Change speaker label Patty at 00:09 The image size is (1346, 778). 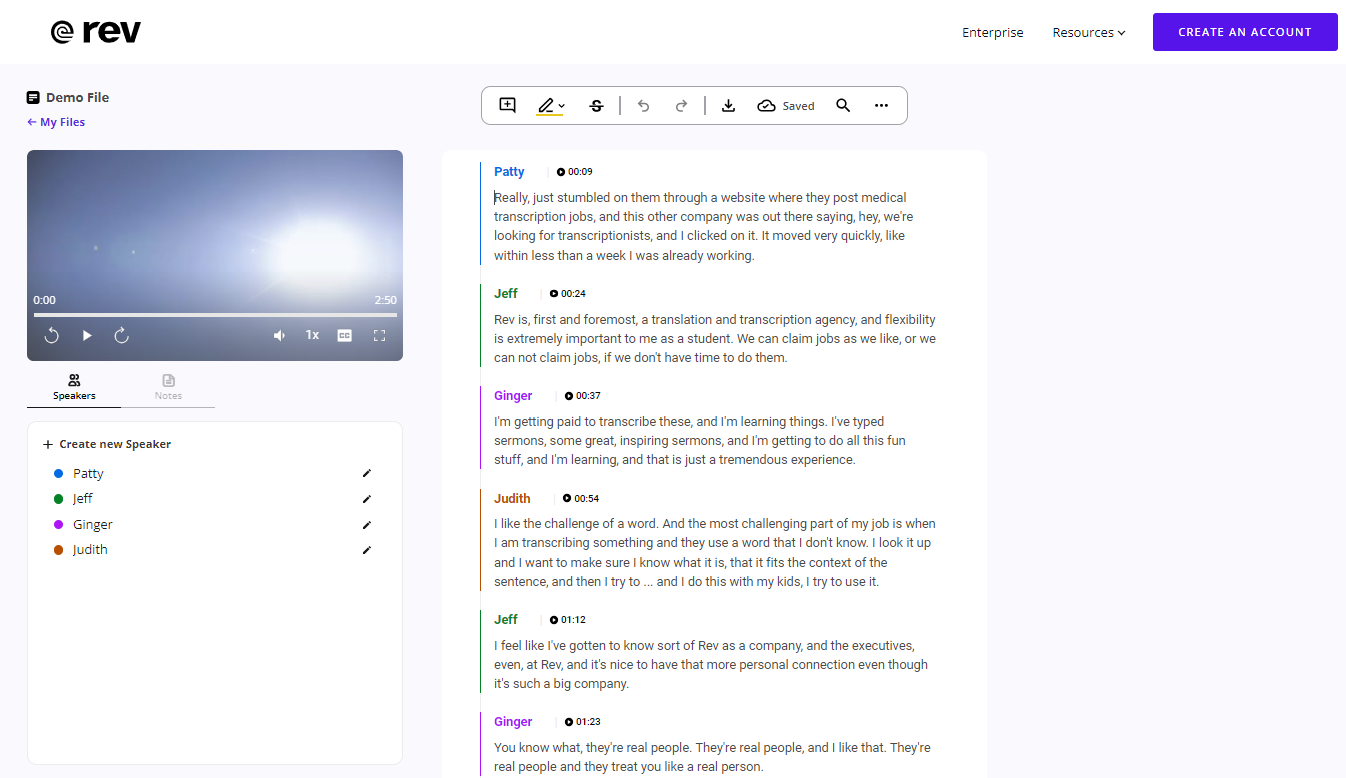pos(509,172)
